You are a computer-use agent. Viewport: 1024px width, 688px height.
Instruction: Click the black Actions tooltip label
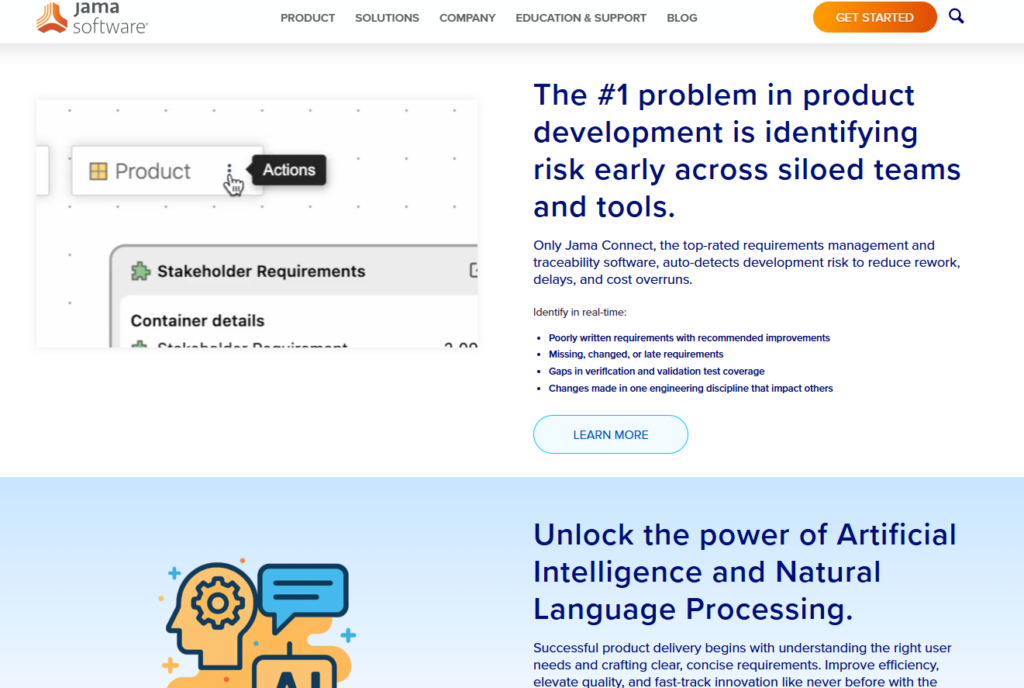tap(289, 170)
